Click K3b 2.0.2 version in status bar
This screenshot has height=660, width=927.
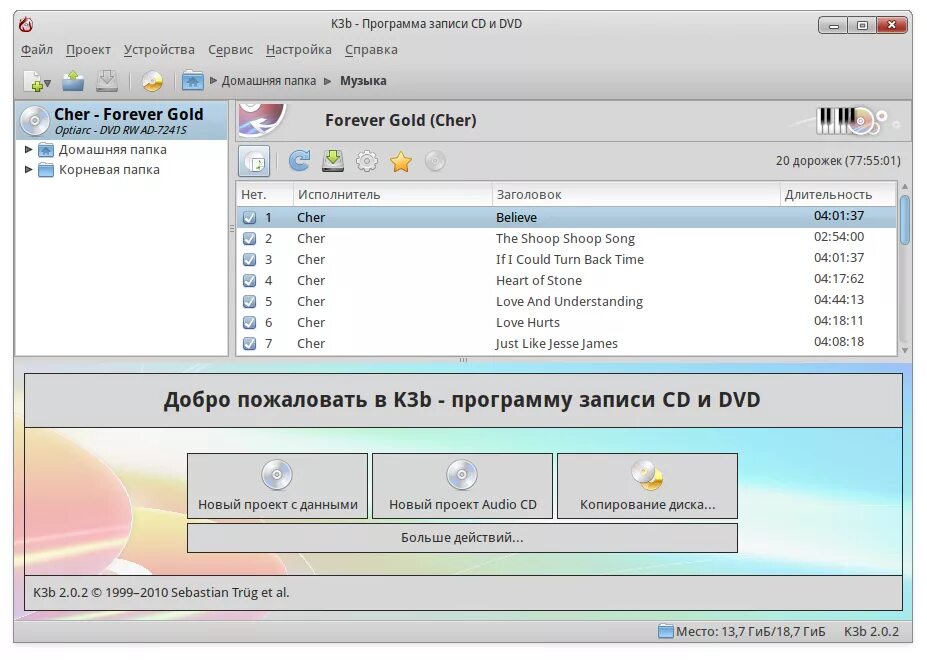(x=871, y=632)
